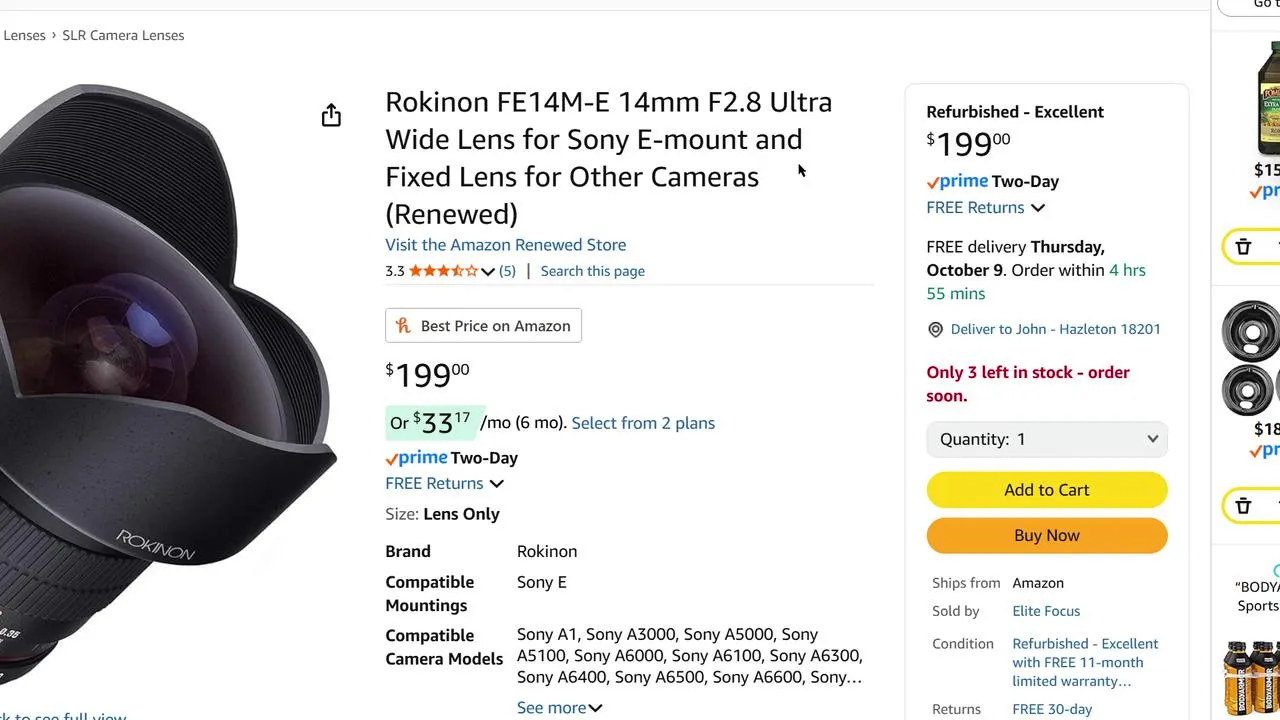The image size is (1280, 720).
Task: Click the share icon beside product image
Action: tap(331, 116)
